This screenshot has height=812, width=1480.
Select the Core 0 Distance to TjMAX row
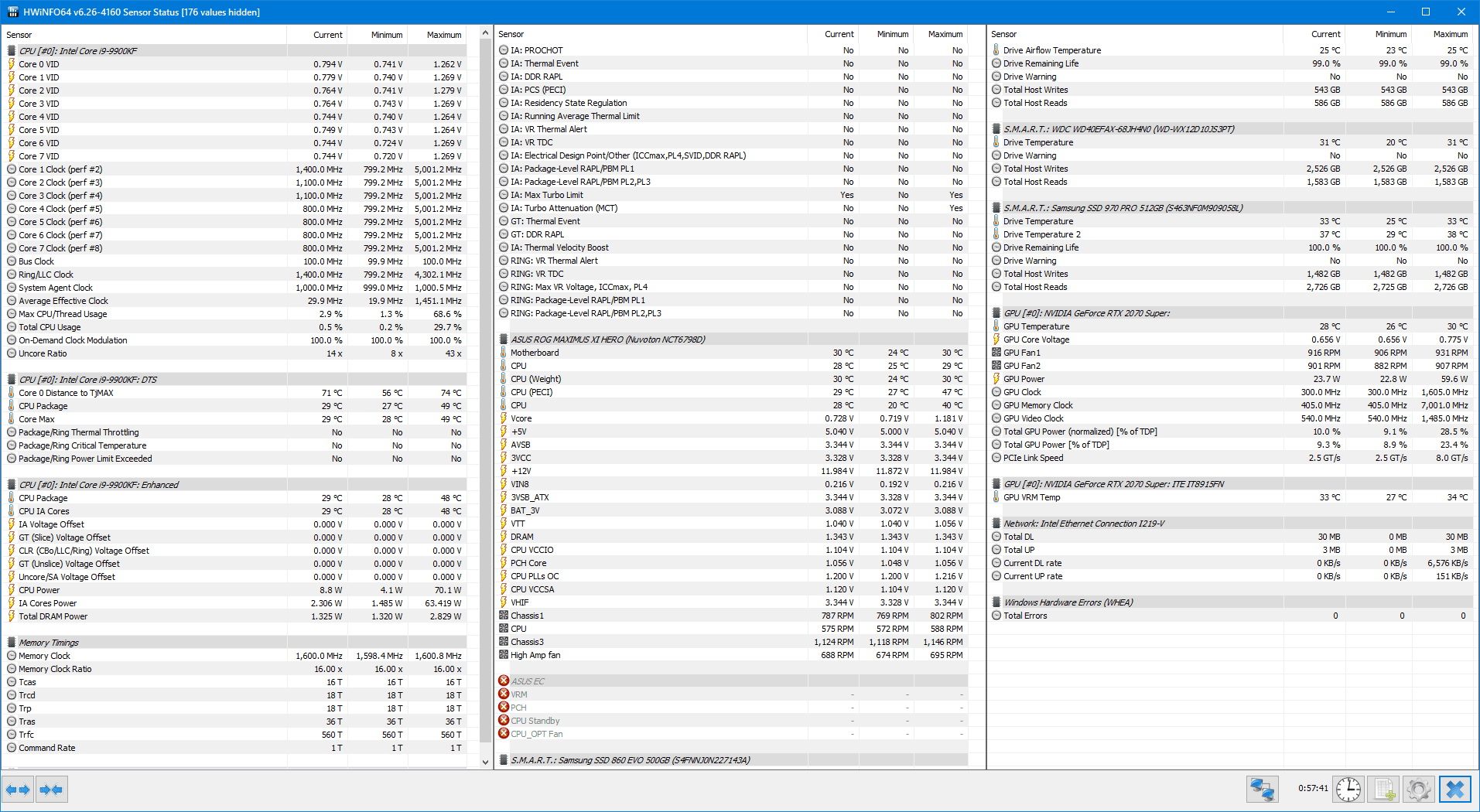[x=237, y=393]
